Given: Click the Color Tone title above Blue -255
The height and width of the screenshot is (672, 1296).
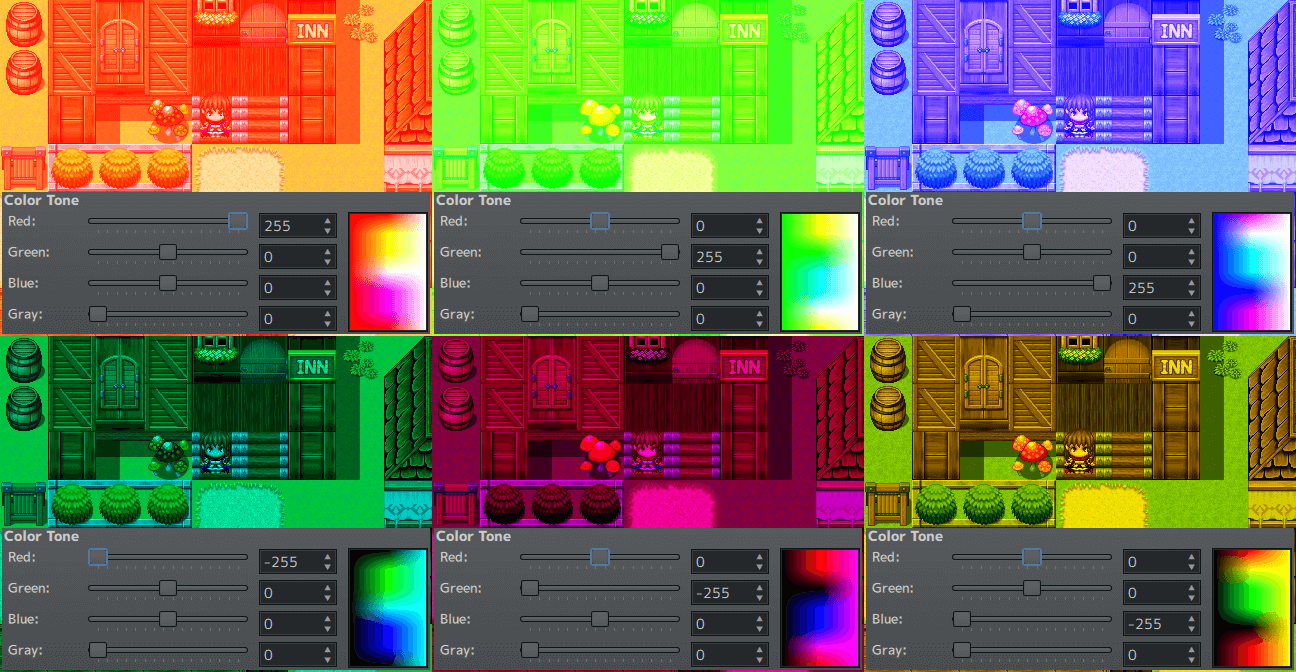Looking at the screenshot, I should tap(905, 536).
